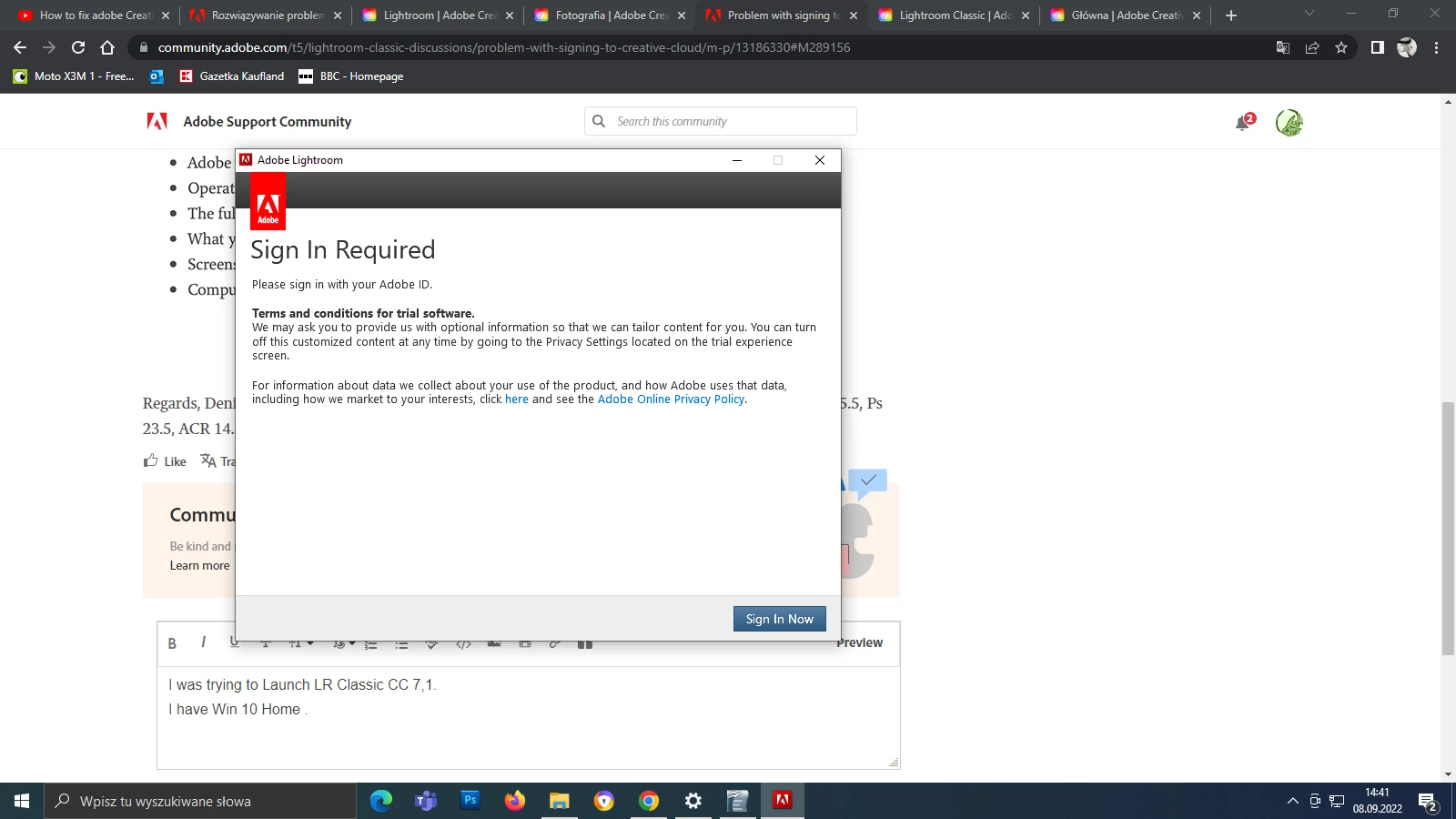1456x819 pixels.
Task: Click the Adobe logo in Lightroom dialog
Action: 268,201
